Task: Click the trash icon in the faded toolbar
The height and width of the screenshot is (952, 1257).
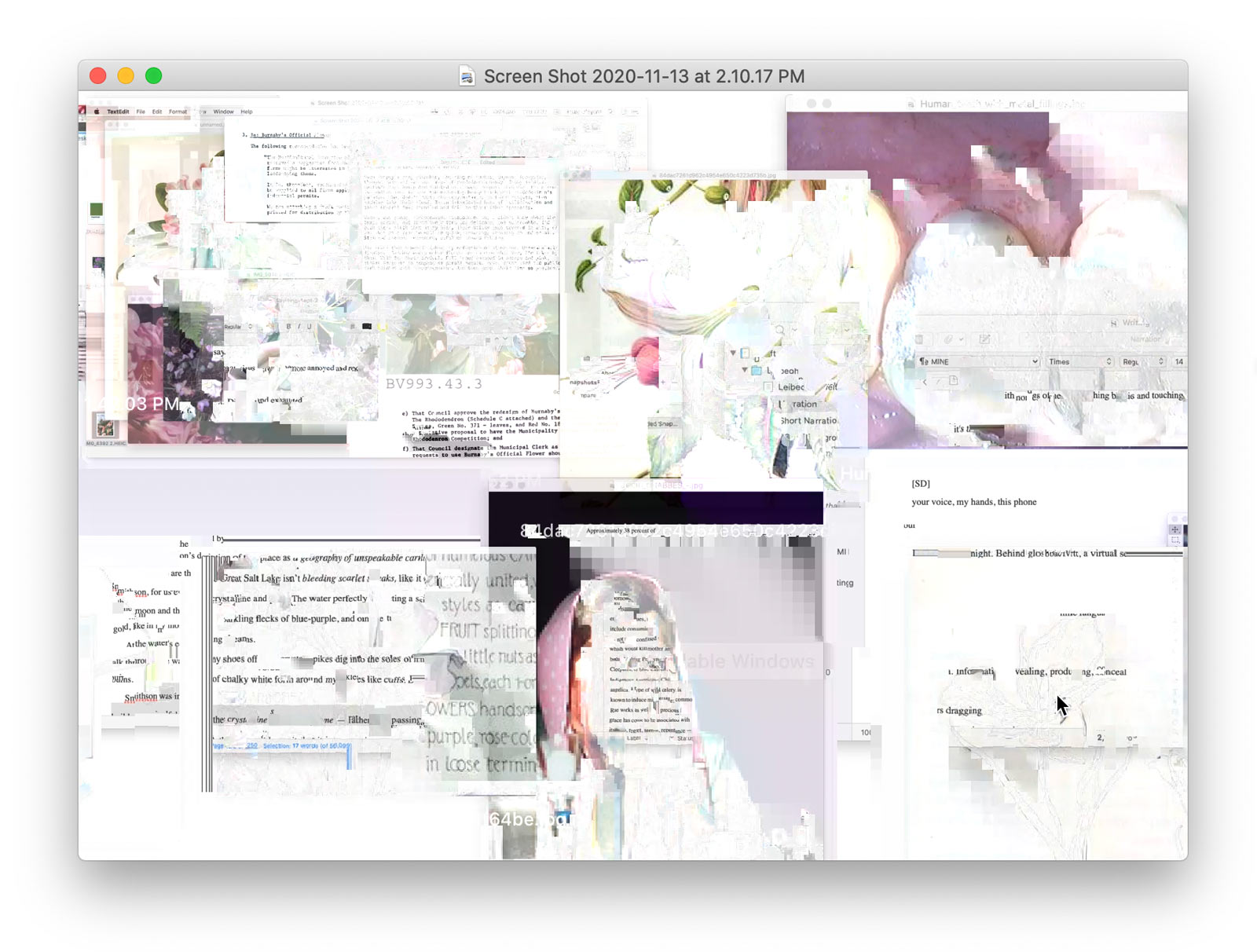Action: click(x=919, y=339)
